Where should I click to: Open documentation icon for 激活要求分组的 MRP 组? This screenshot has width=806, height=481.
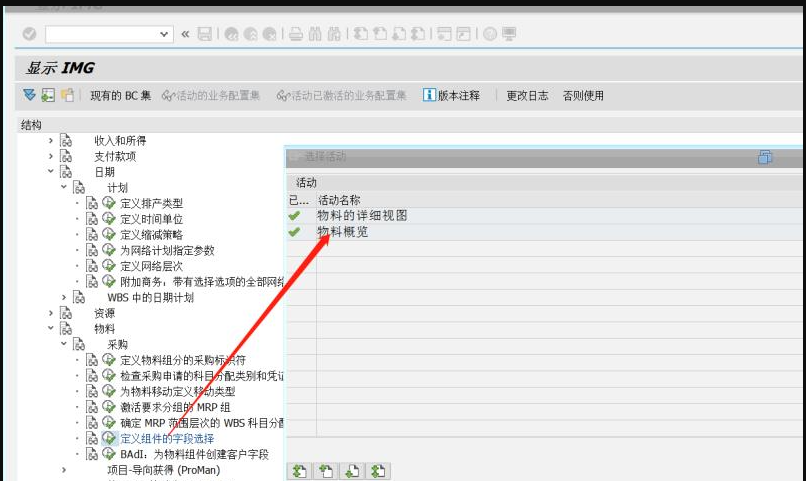pyautogui.click(x=92, y=407)
